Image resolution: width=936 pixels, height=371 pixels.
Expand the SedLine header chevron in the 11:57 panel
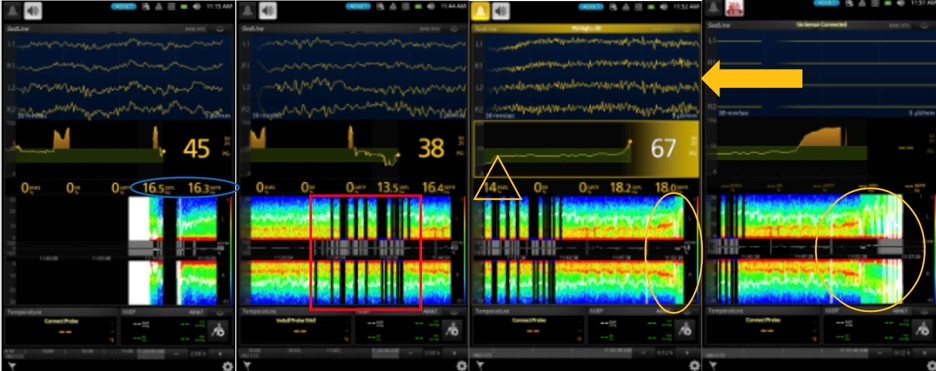point(923,26)
